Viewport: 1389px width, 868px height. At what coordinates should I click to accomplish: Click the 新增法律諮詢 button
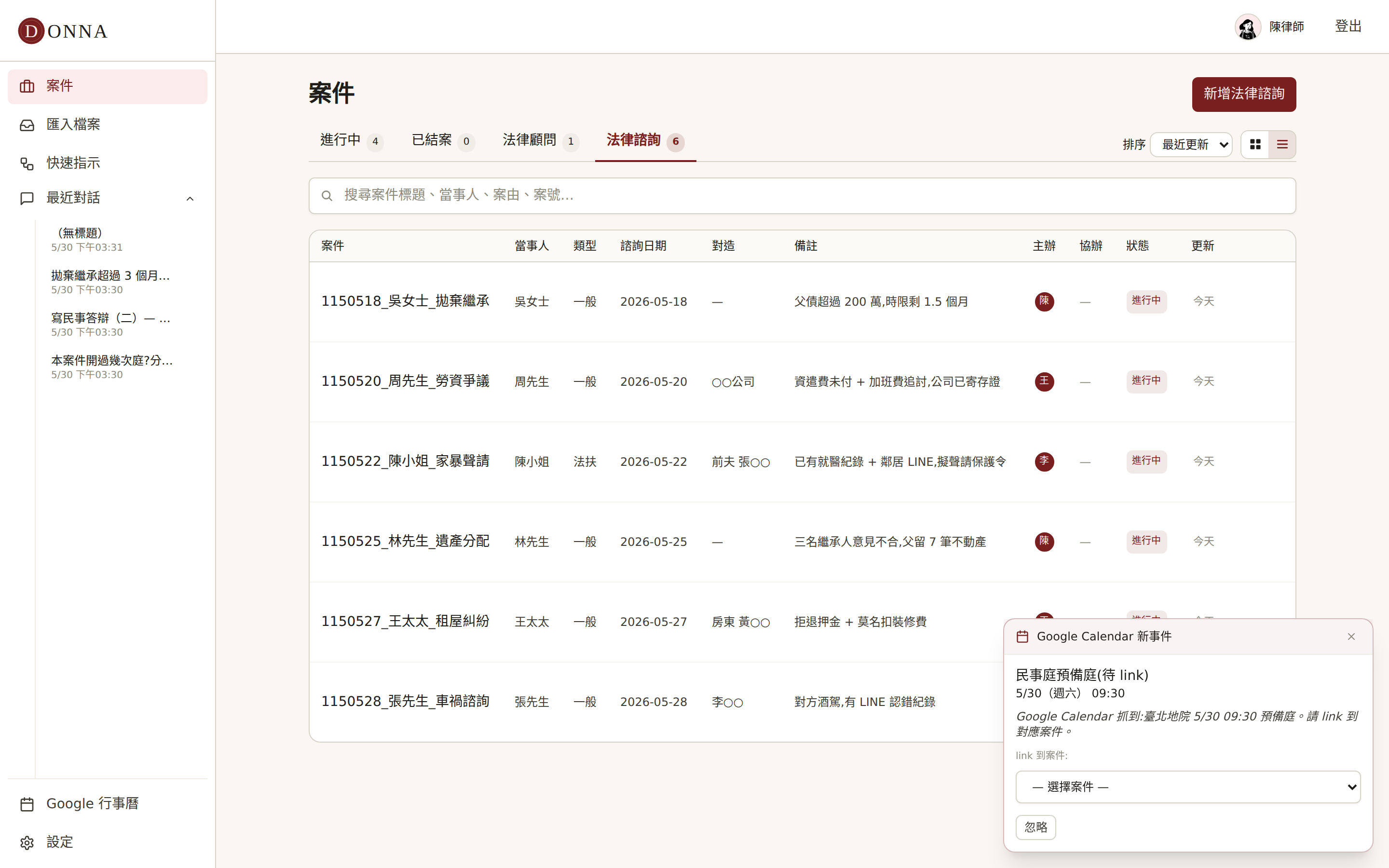click(x=1244, y=94)
